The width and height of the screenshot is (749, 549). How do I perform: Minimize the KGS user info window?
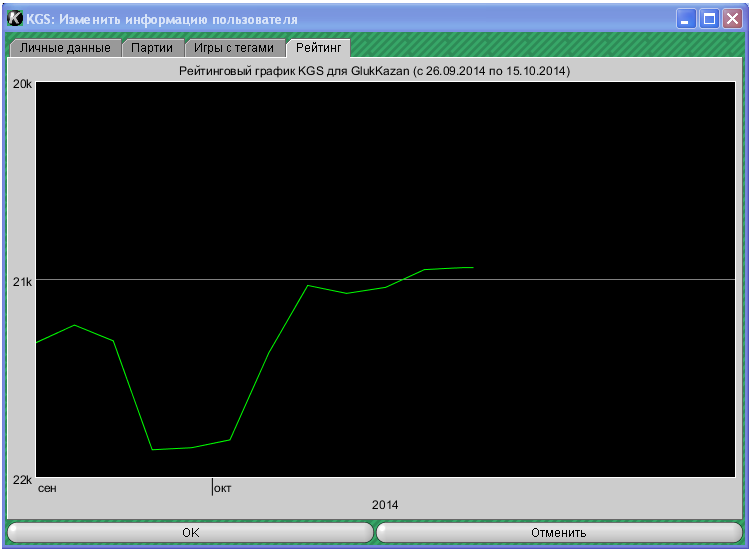686,19
